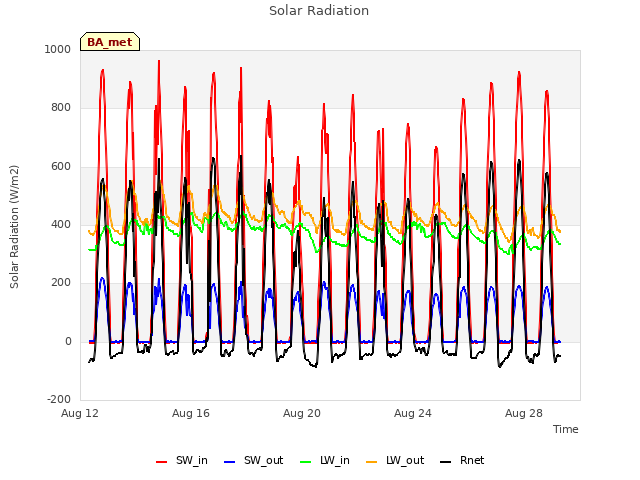Click the green LW_in legend color marker
The image size is (640, 480).
click(306, 462)
